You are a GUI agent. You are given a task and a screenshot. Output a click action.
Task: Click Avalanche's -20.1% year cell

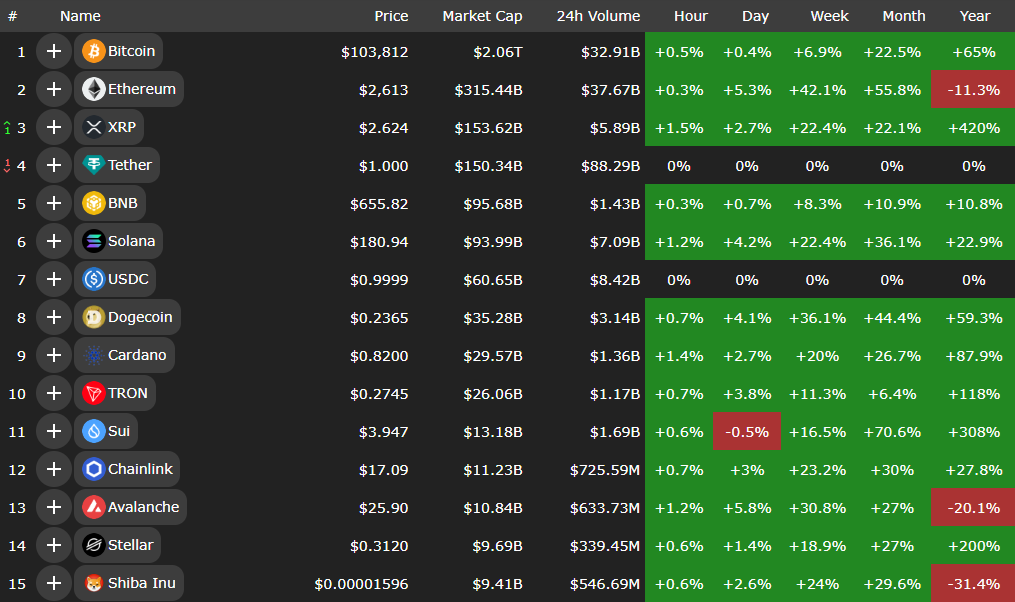click(973, 507)
